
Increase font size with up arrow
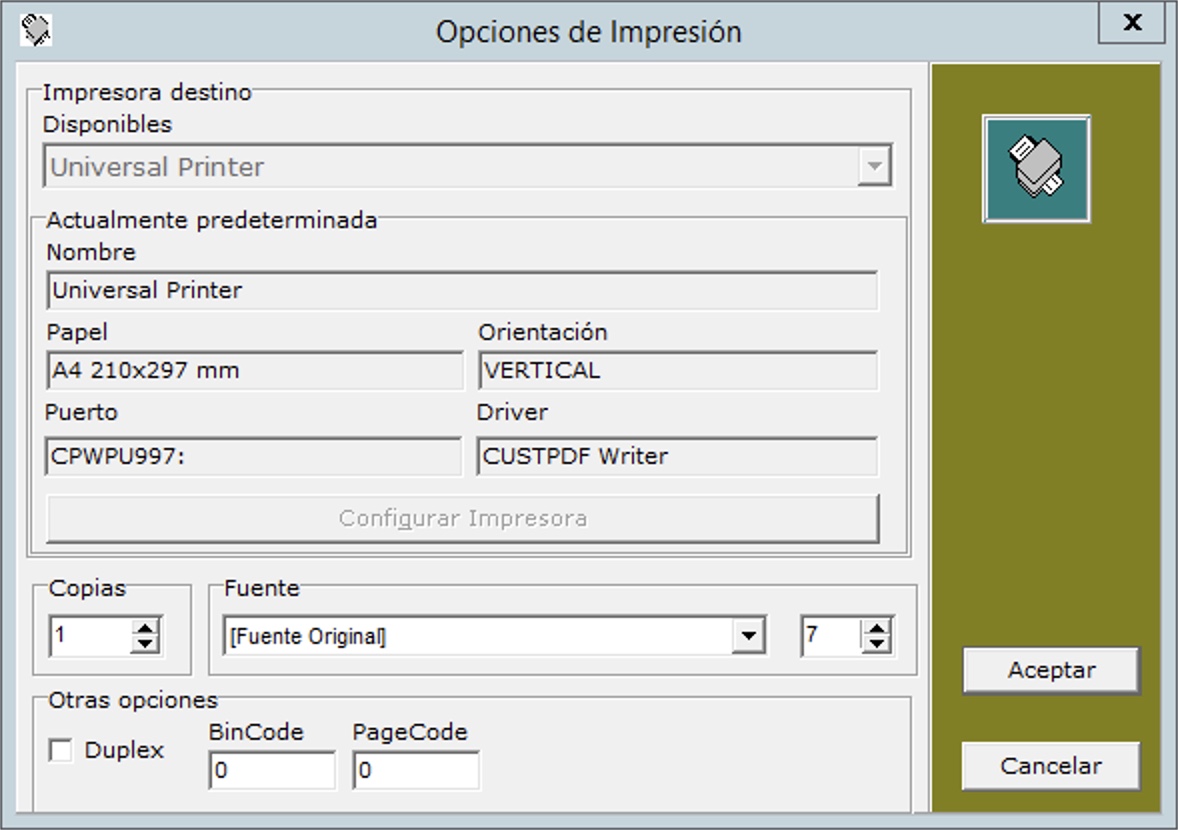[877, 628]
